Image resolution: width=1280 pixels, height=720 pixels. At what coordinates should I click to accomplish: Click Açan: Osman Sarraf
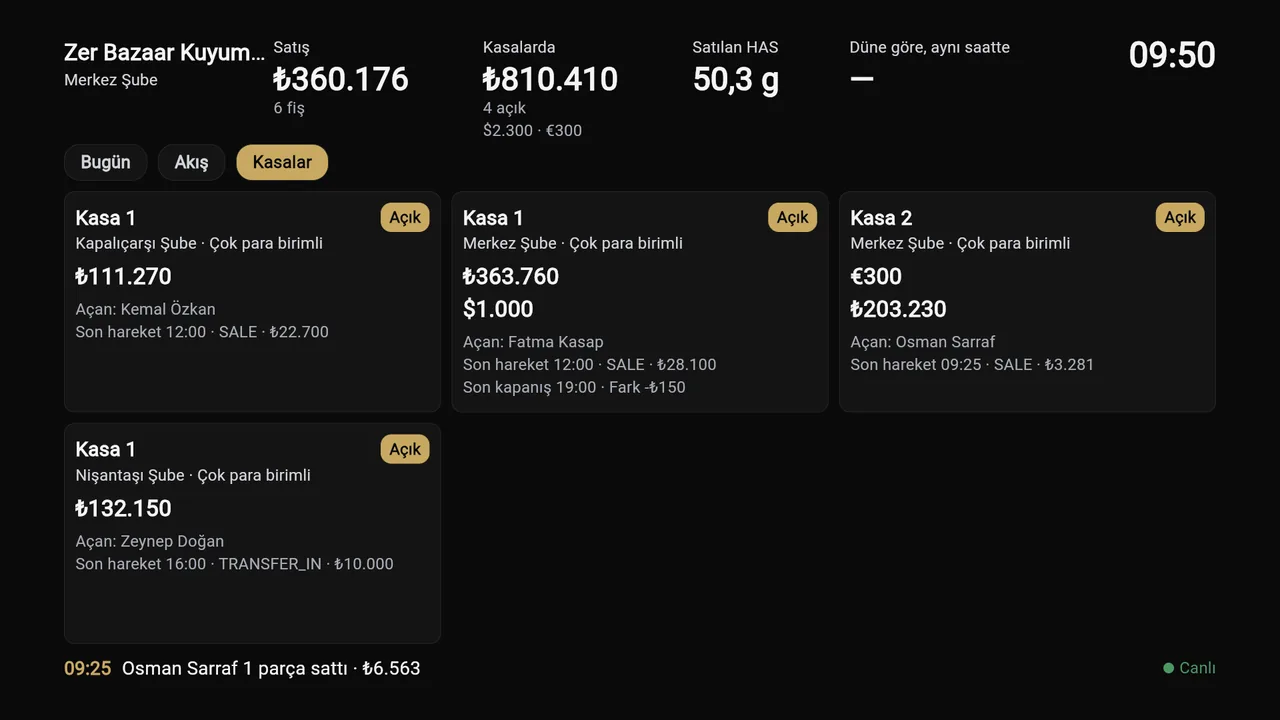(x=922, y=342)
